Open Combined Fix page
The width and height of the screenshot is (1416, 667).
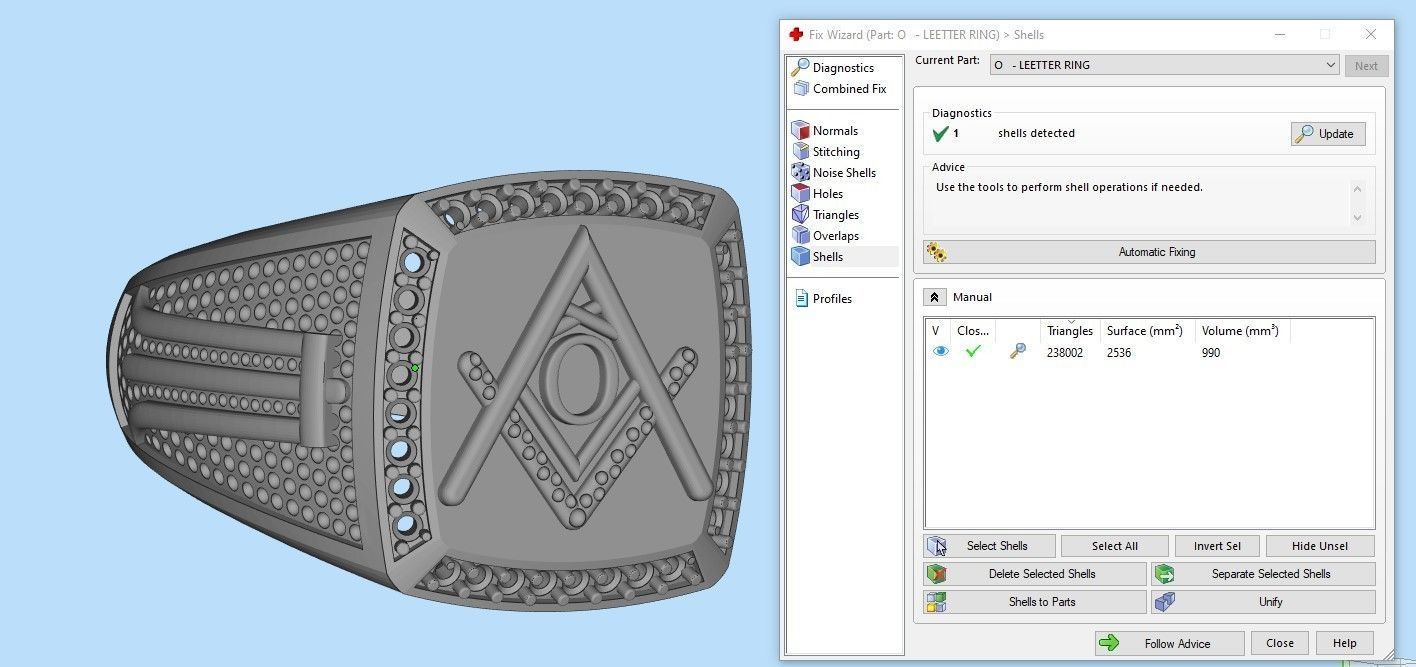pos(849,88)
